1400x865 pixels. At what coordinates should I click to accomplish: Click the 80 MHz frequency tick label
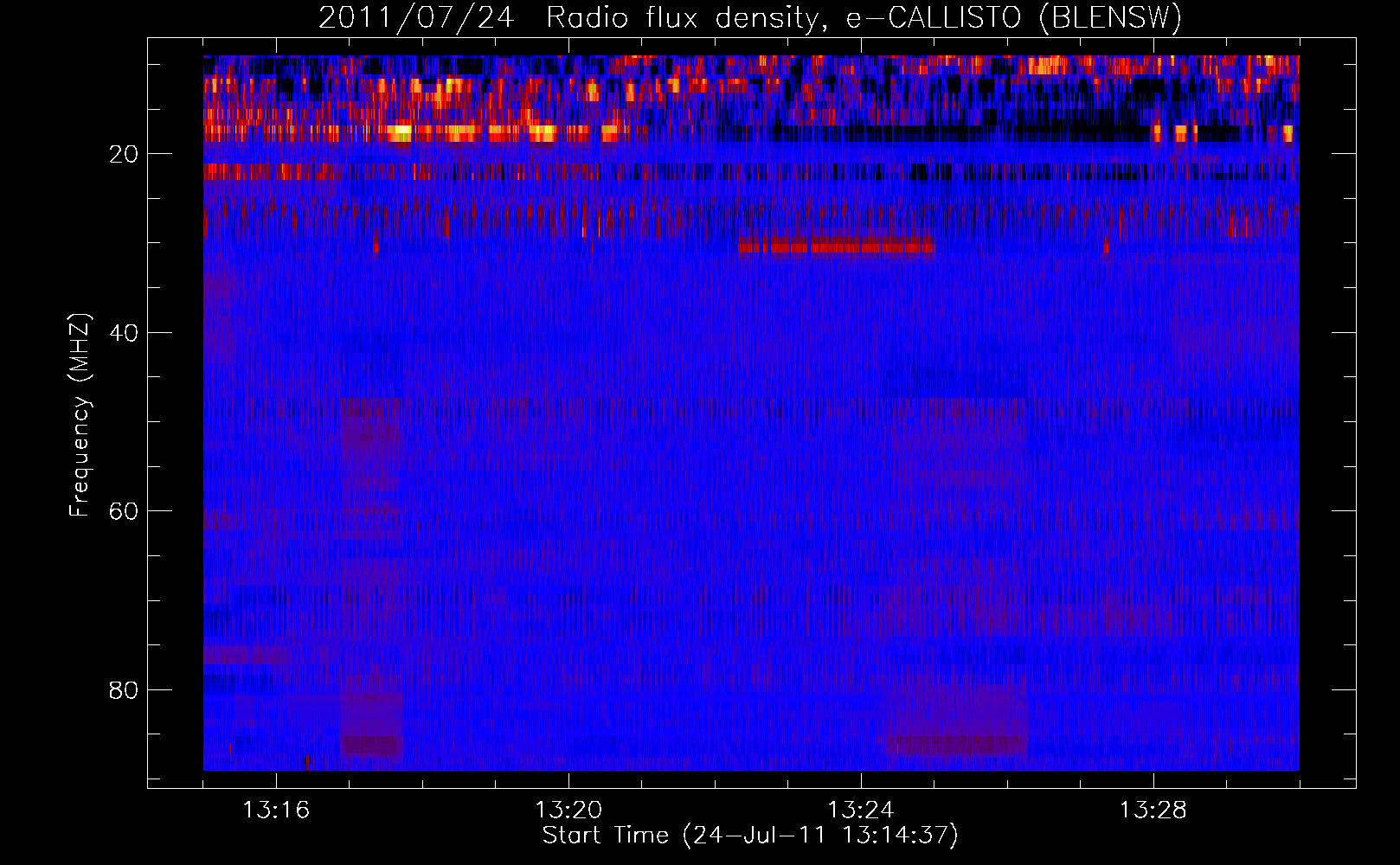click(124, 690)
